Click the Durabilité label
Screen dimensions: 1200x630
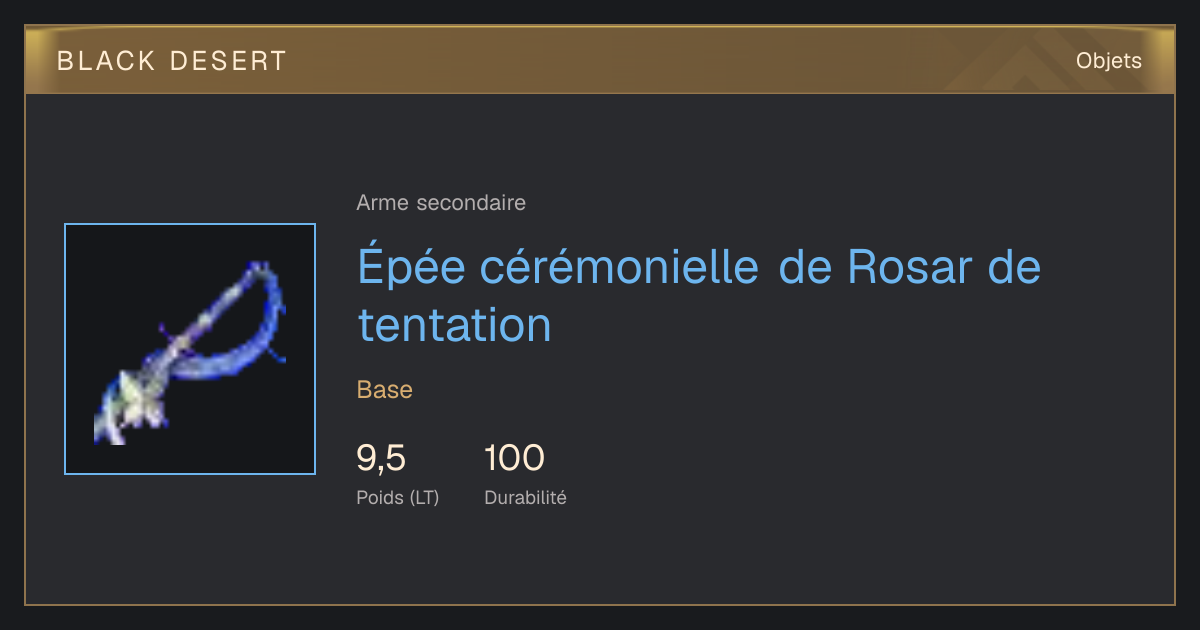click(525, 497)
